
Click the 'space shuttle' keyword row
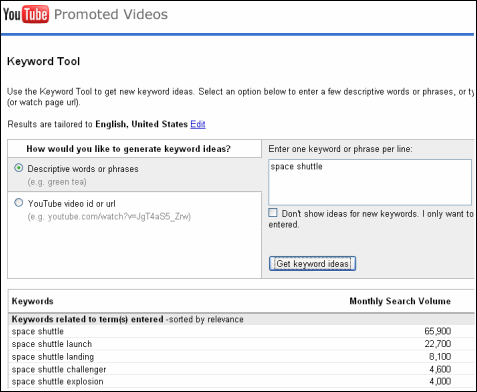[x=241, y=331]
